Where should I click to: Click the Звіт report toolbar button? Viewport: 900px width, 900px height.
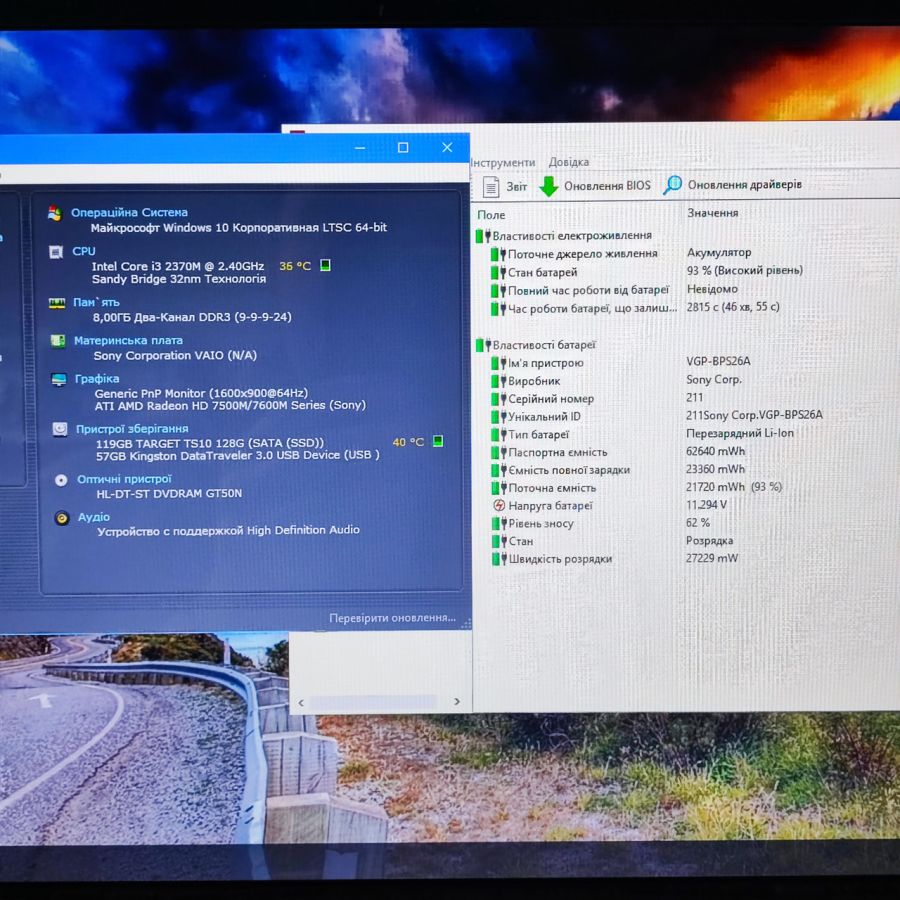pos(505,187)
